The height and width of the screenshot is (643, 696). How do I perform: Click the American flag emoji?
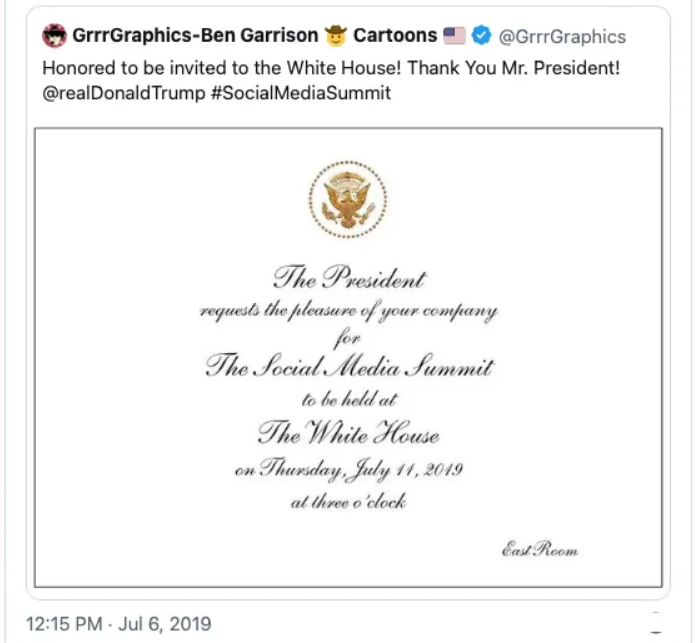click(454, 36)
